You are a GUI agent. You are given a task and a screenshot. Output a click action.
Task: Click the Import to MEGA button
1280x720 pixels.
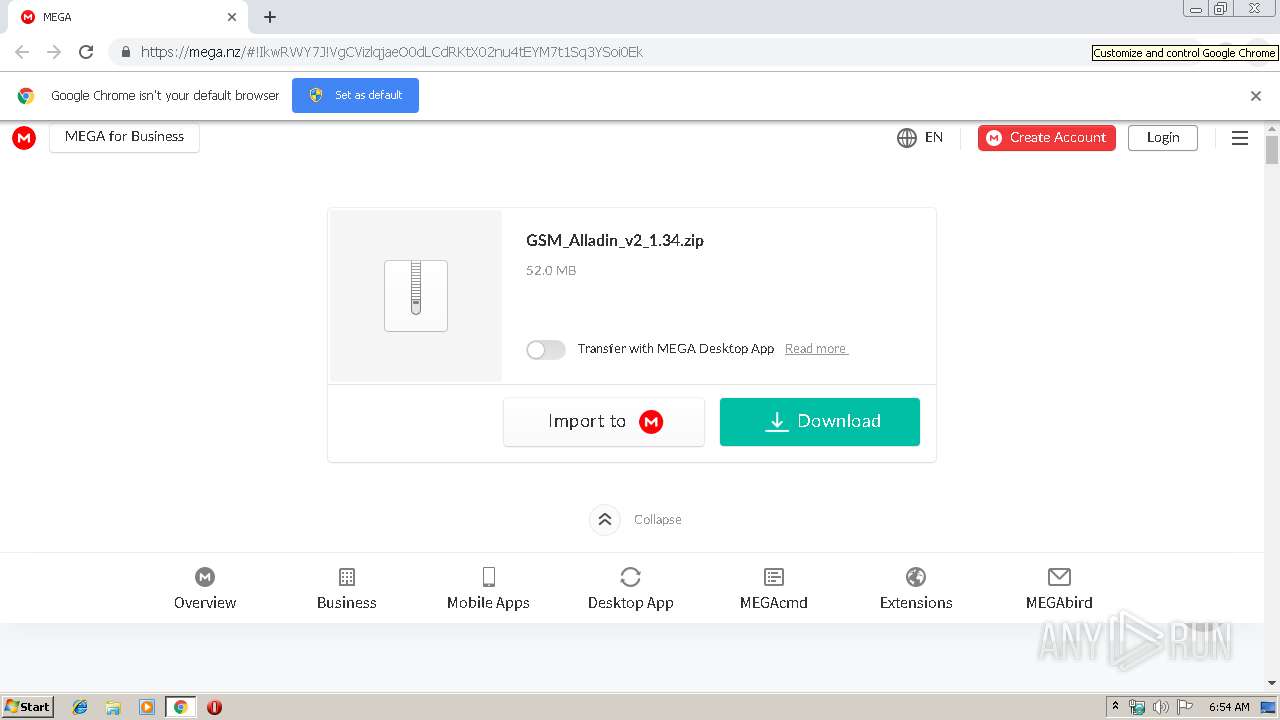604,422
